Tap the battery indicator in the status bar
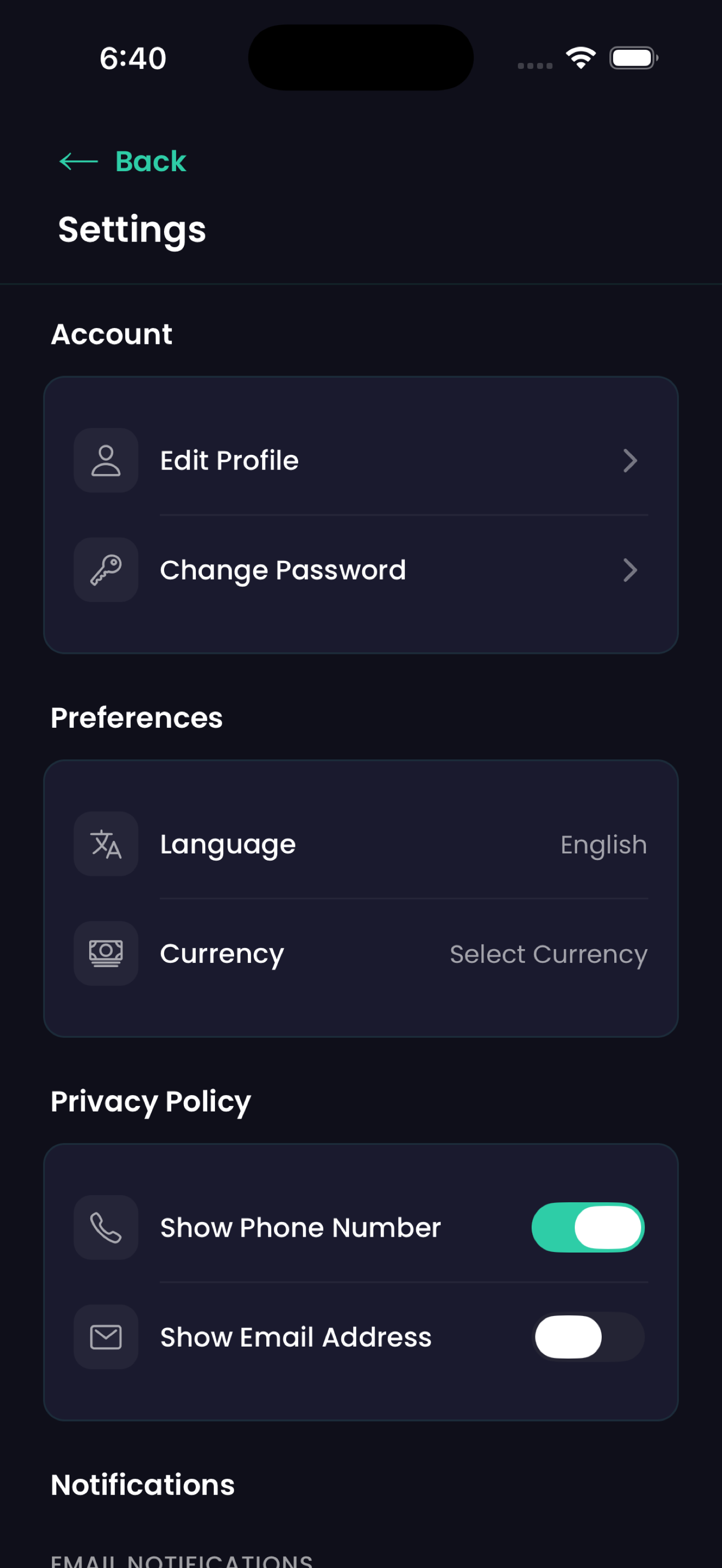This screenshot has width=722, height=1568. point(634,58)
